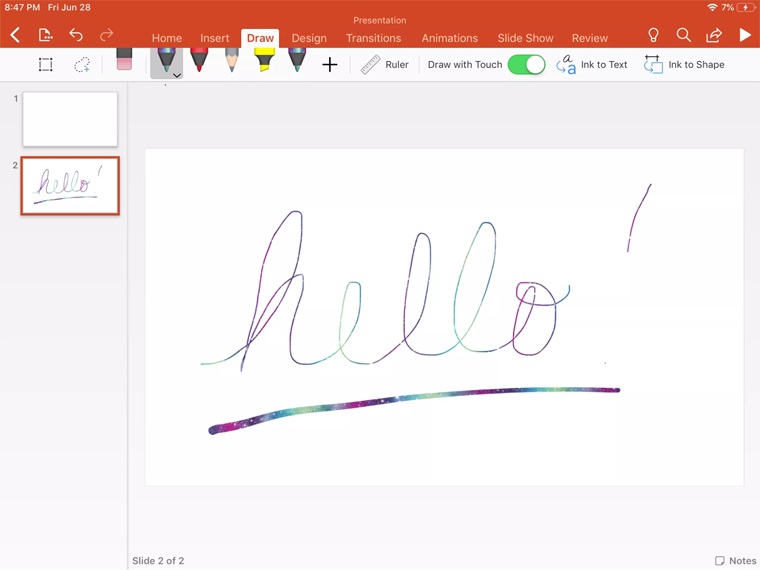Image resolution: width=760 pixels, height=570 pixels.
Task: Select the galaxy pen with dropdown chevron
Action: pyautogui.click(x=166, y=62)
